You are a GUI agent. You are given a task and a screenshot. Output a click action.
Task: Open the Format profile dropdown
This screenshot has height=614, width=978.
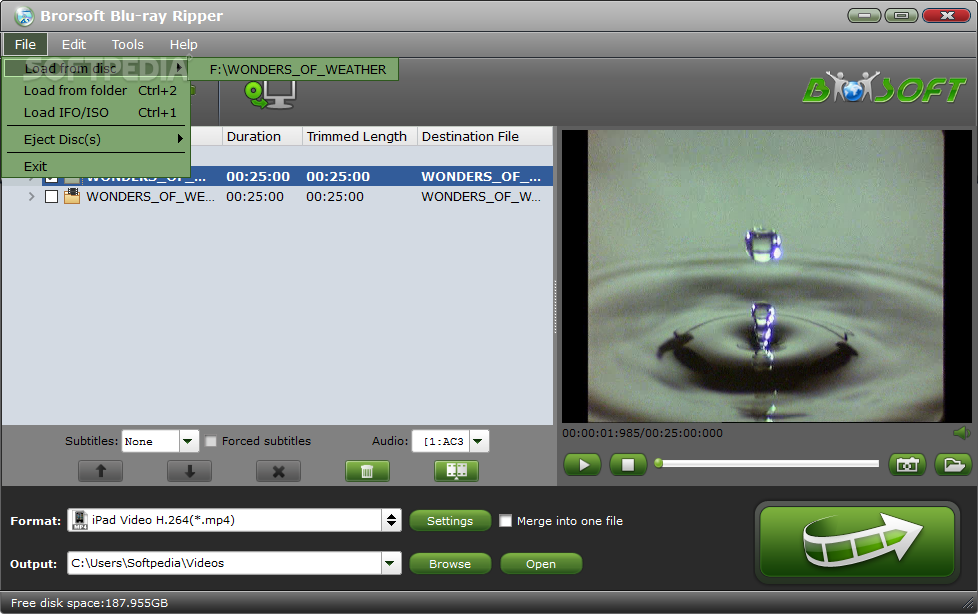tap(391, 520)
